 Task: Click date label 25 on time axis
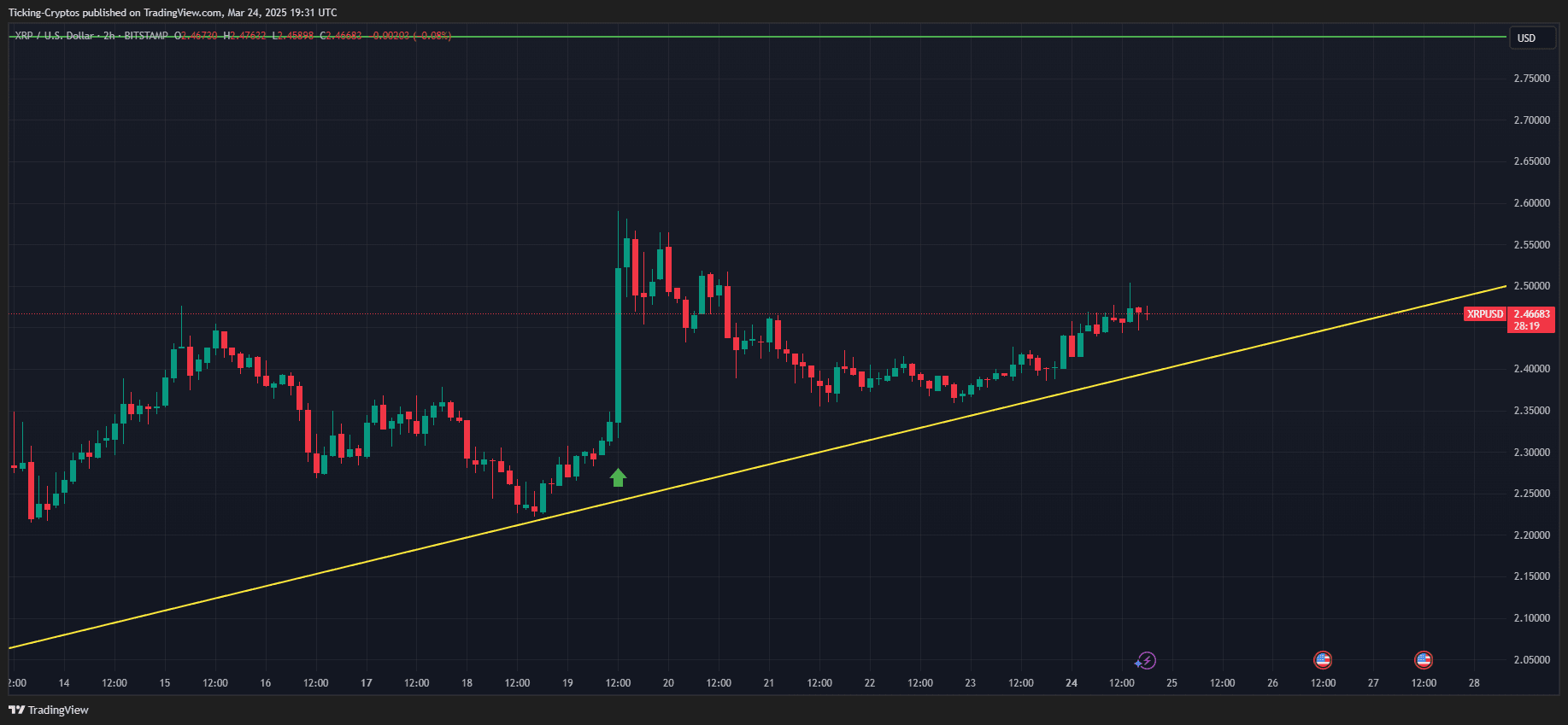[1172, 683]
